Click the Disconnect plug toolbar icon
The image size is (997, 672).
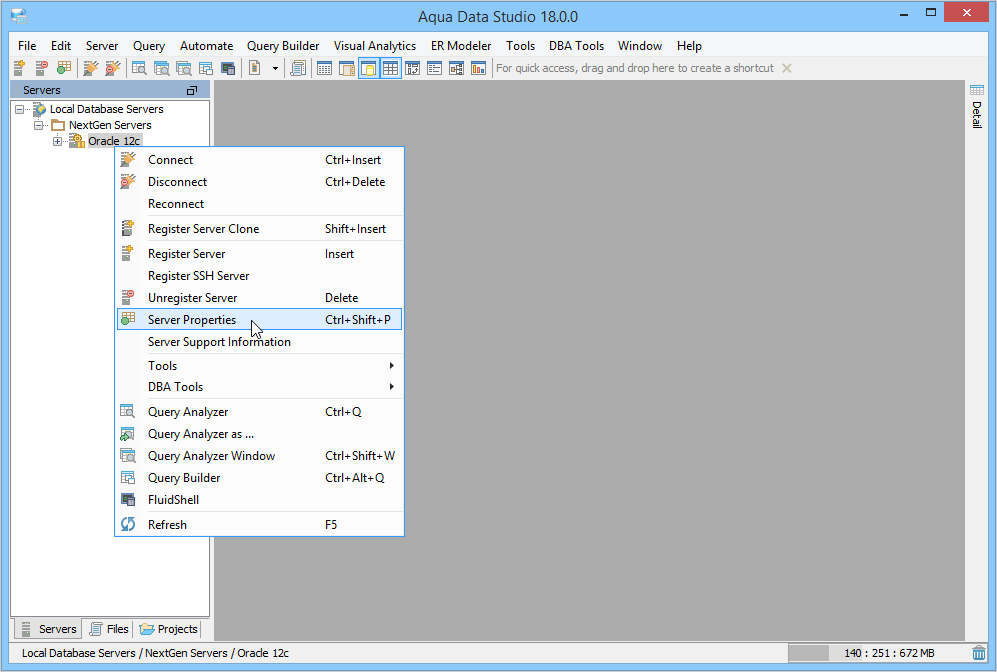pyautogui.click(x=113, y=68)
